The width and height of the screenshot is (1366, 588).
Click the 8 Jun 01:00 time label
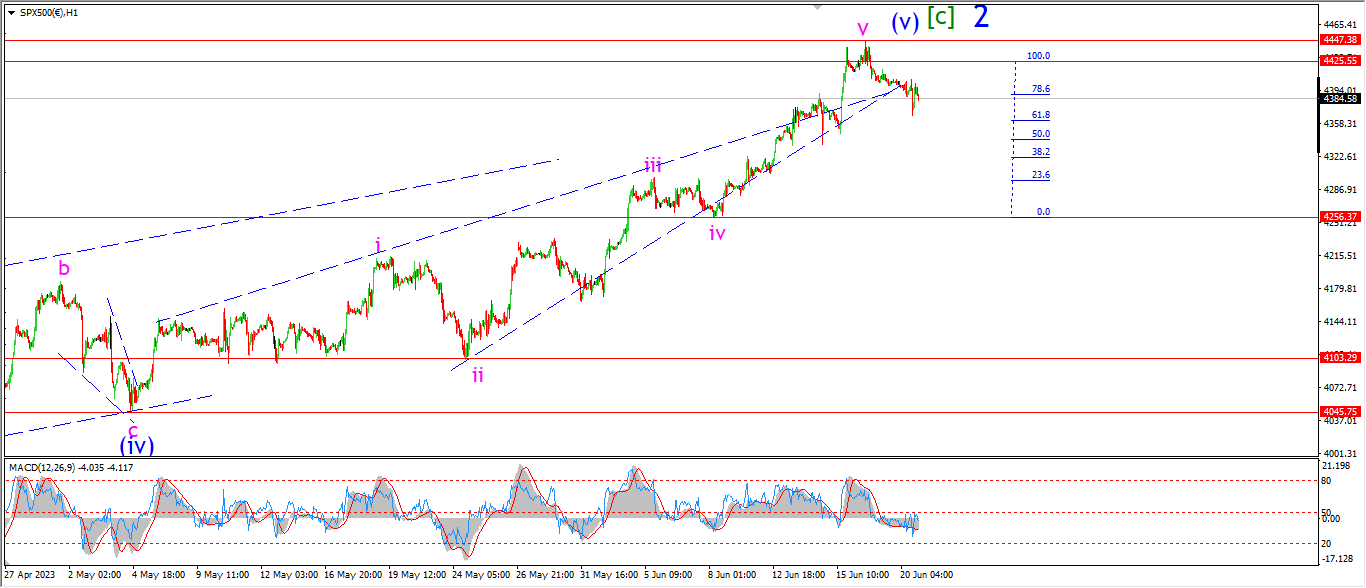[x=733, y=576]
